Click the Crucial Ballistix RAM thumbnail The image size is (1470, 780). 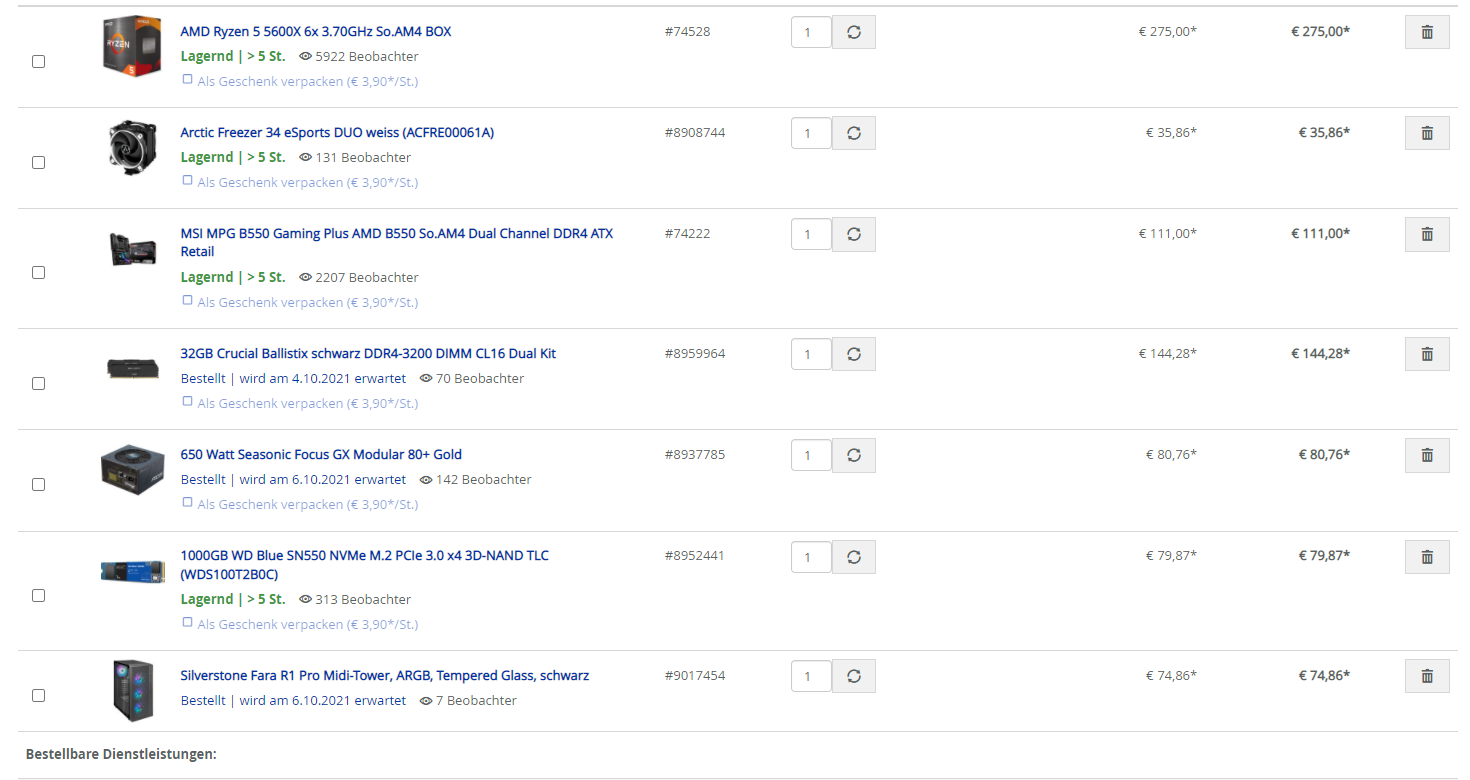133,368
